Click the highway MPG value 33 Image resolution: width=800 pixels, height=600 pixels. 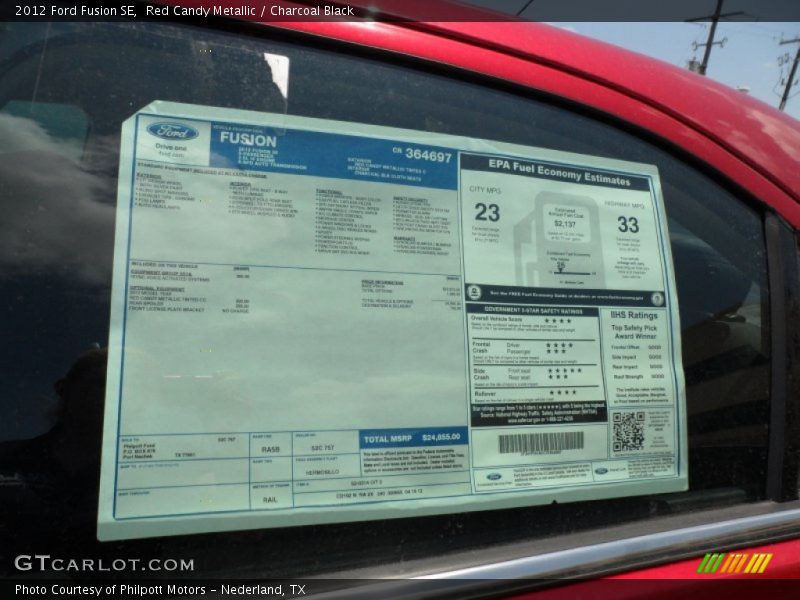(x=628, y=224)
